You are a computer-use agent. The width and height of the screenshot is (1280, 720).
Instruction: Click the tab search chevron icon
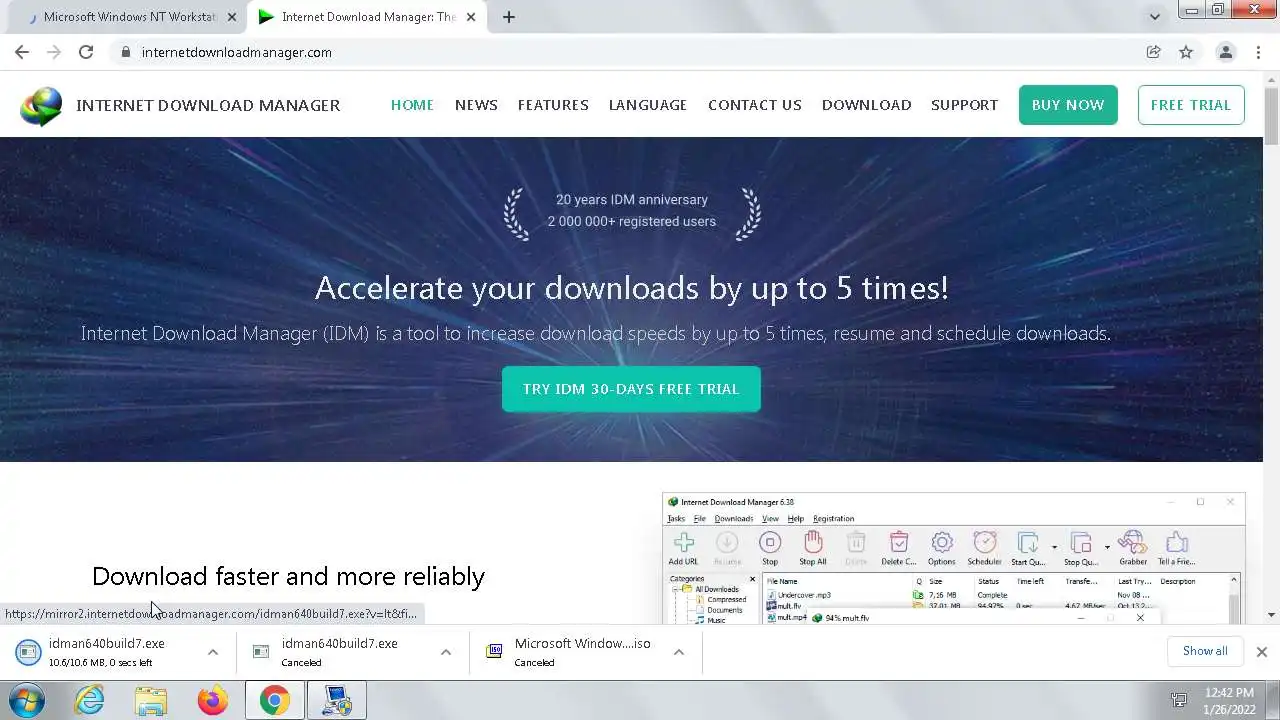[1155, 17]
